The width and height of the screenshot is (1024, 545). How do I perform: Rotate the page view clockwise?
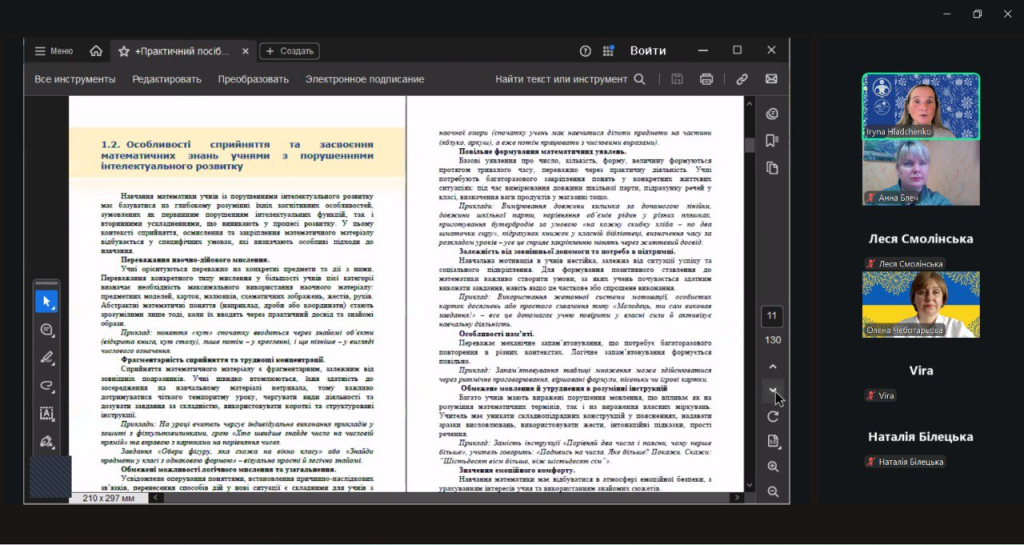pyautogui.click(x=773, y=416)
